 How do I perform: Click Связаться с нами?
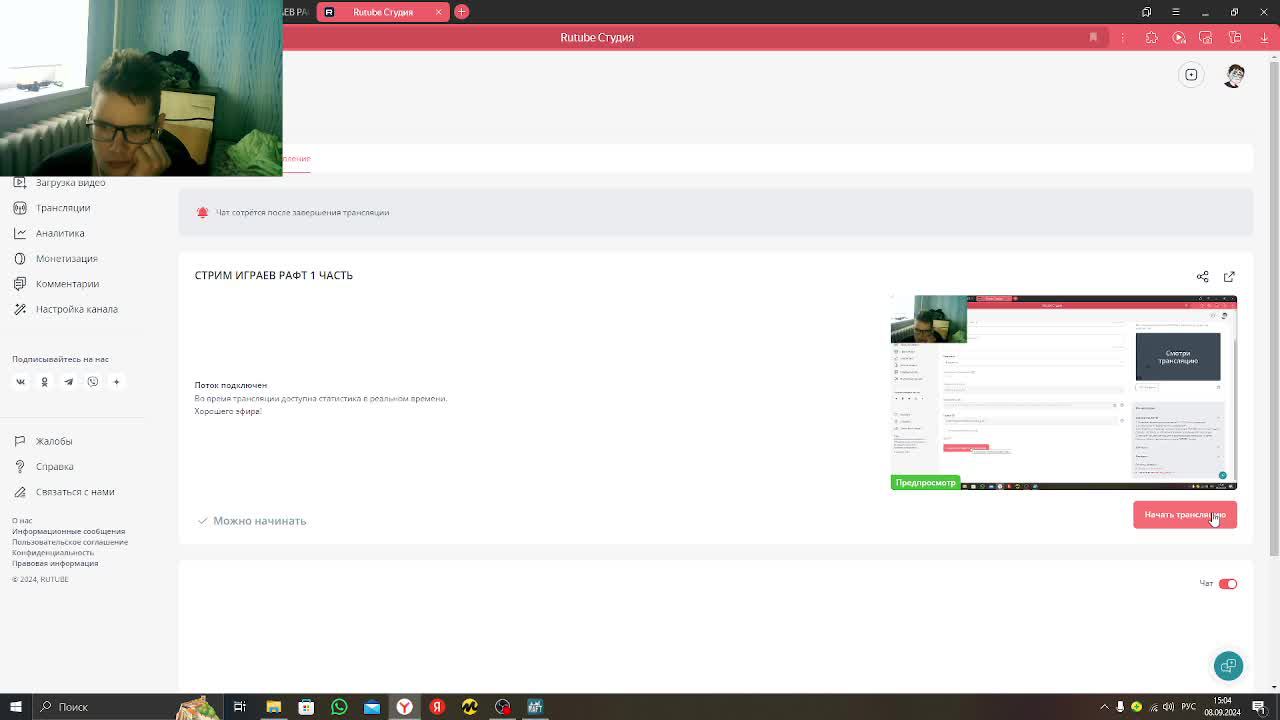click(64, 492)
